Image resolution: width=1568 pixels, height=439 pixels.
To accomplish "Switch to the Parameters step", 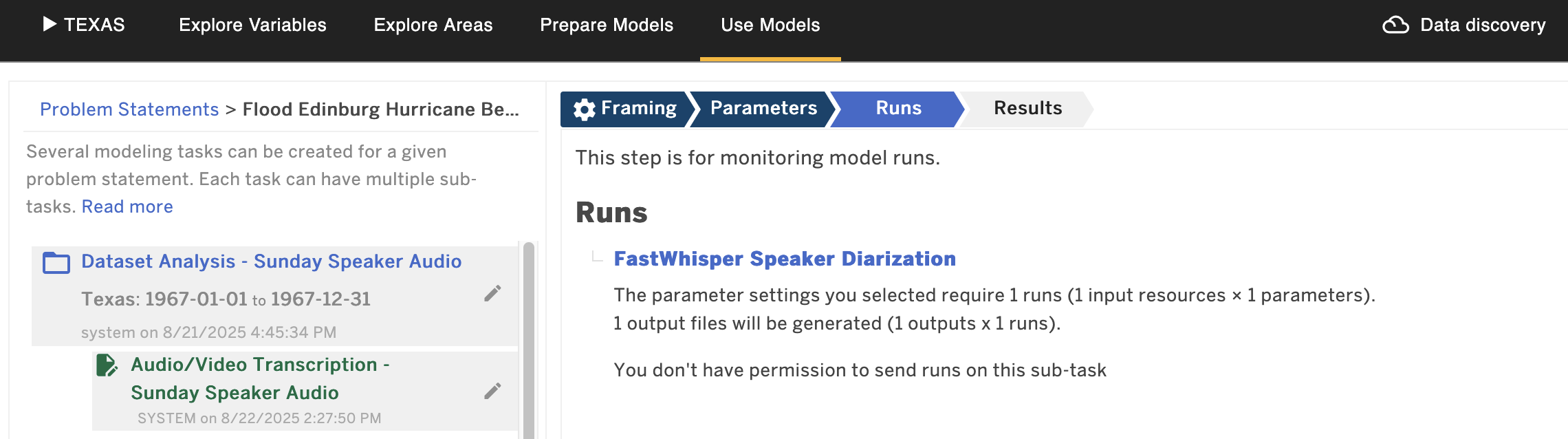I will tap(763, 109).
